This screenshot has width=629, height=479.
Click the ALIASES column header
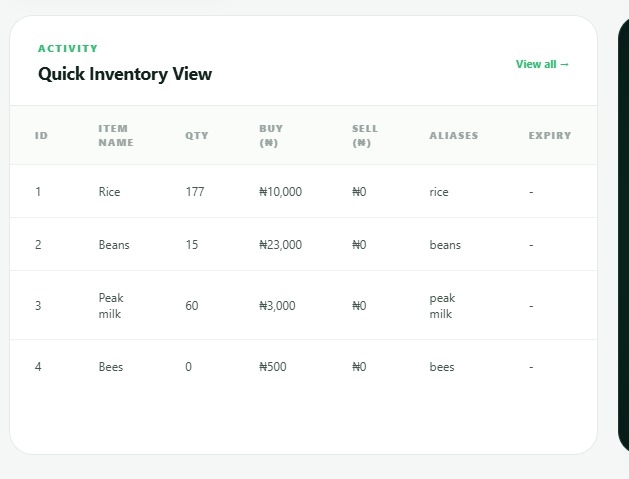454,136
